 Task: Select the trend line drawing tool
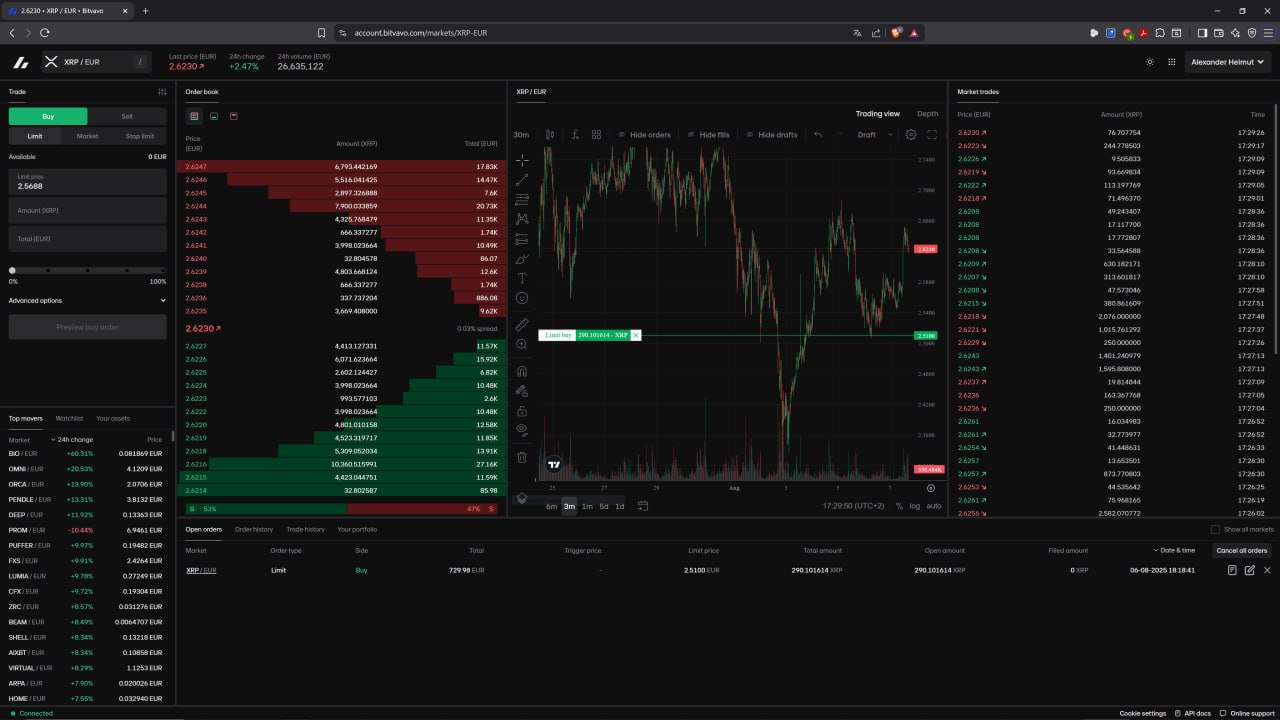tap(521, 180)
